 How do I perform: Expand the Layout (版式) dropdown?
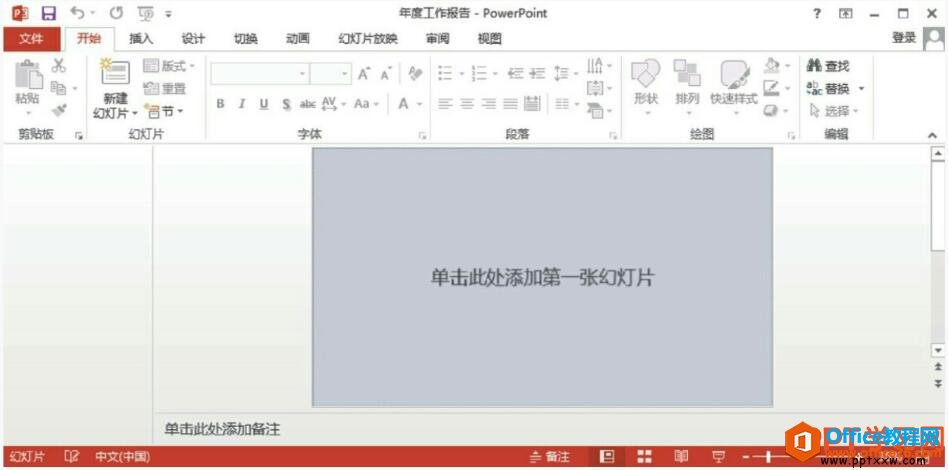pos(169,65)
